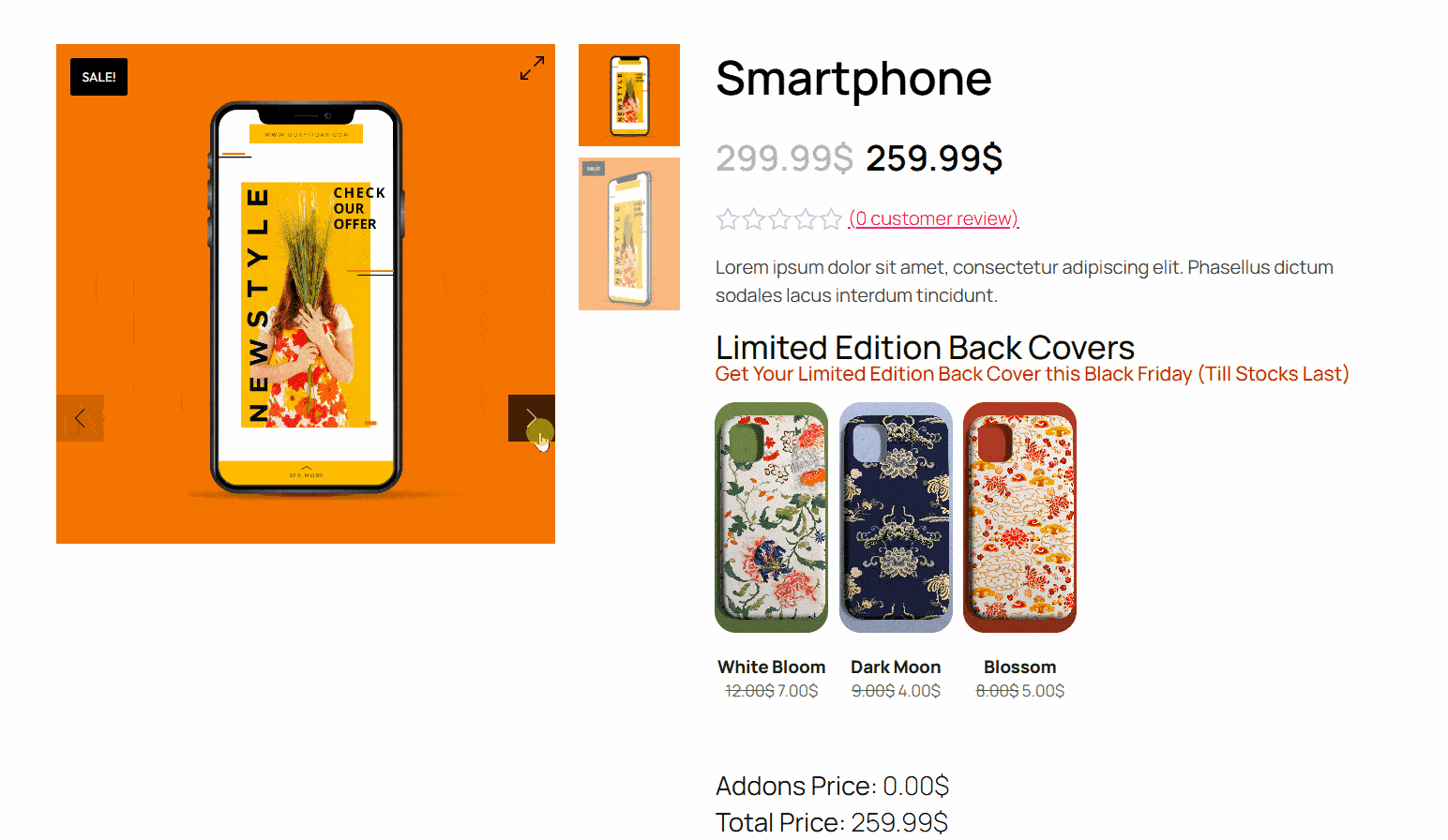Click the SALE! badge on main image
The height and width of the screenshot is (840, 1448).
tap(98, 77)
